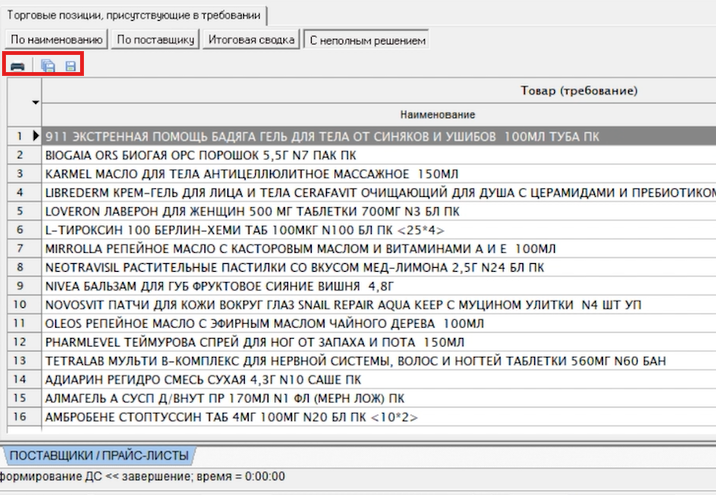716x495 pixels.
Task: Switch to the По наименованию tab
Action: (57, 40)
